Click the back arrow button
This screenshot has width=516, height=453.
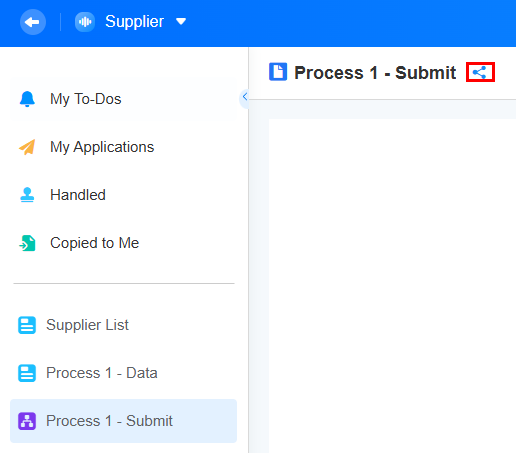pos(33,22)
